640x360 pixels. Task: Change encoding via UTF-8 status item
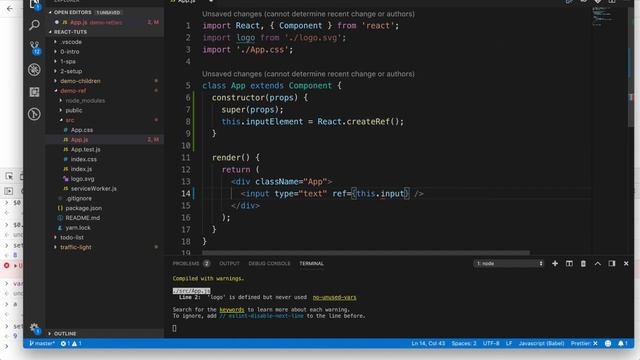[x=491, y=344]
